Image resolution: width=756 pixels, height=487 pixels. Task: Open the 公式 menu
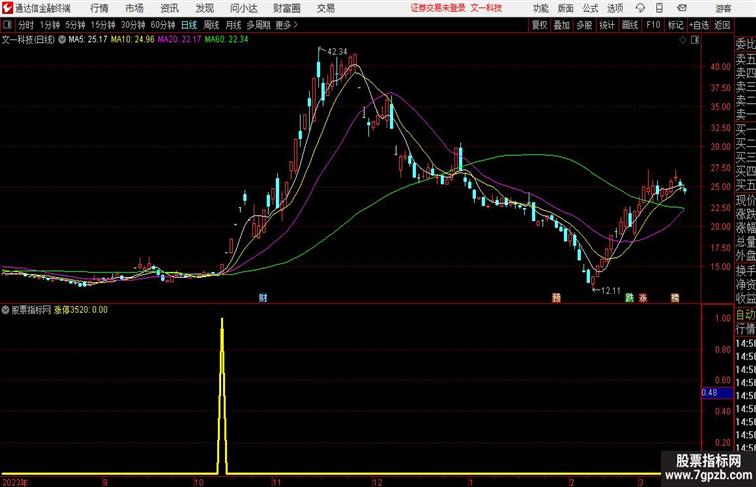590,8
